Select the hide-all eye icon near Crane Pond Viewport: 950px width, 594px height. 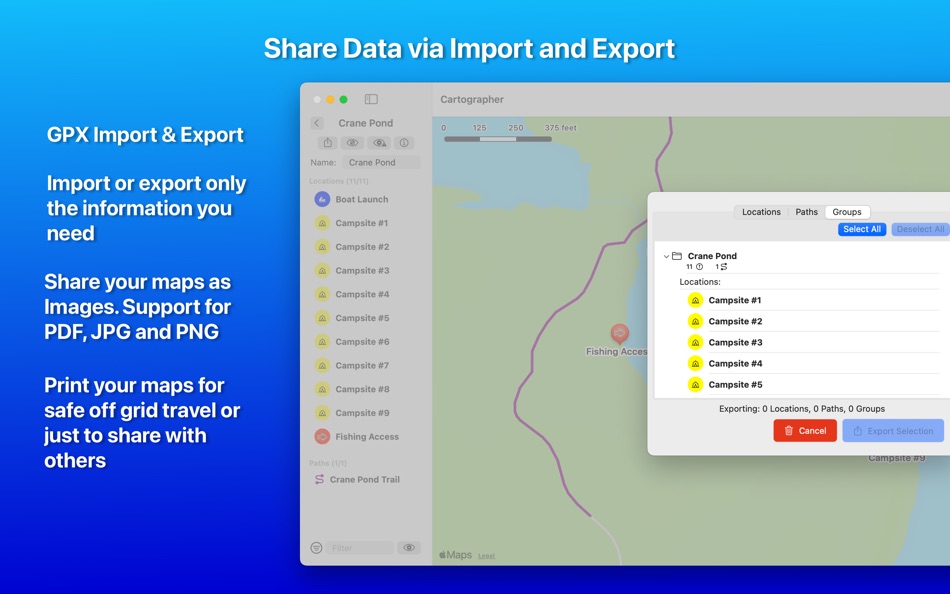353,143
